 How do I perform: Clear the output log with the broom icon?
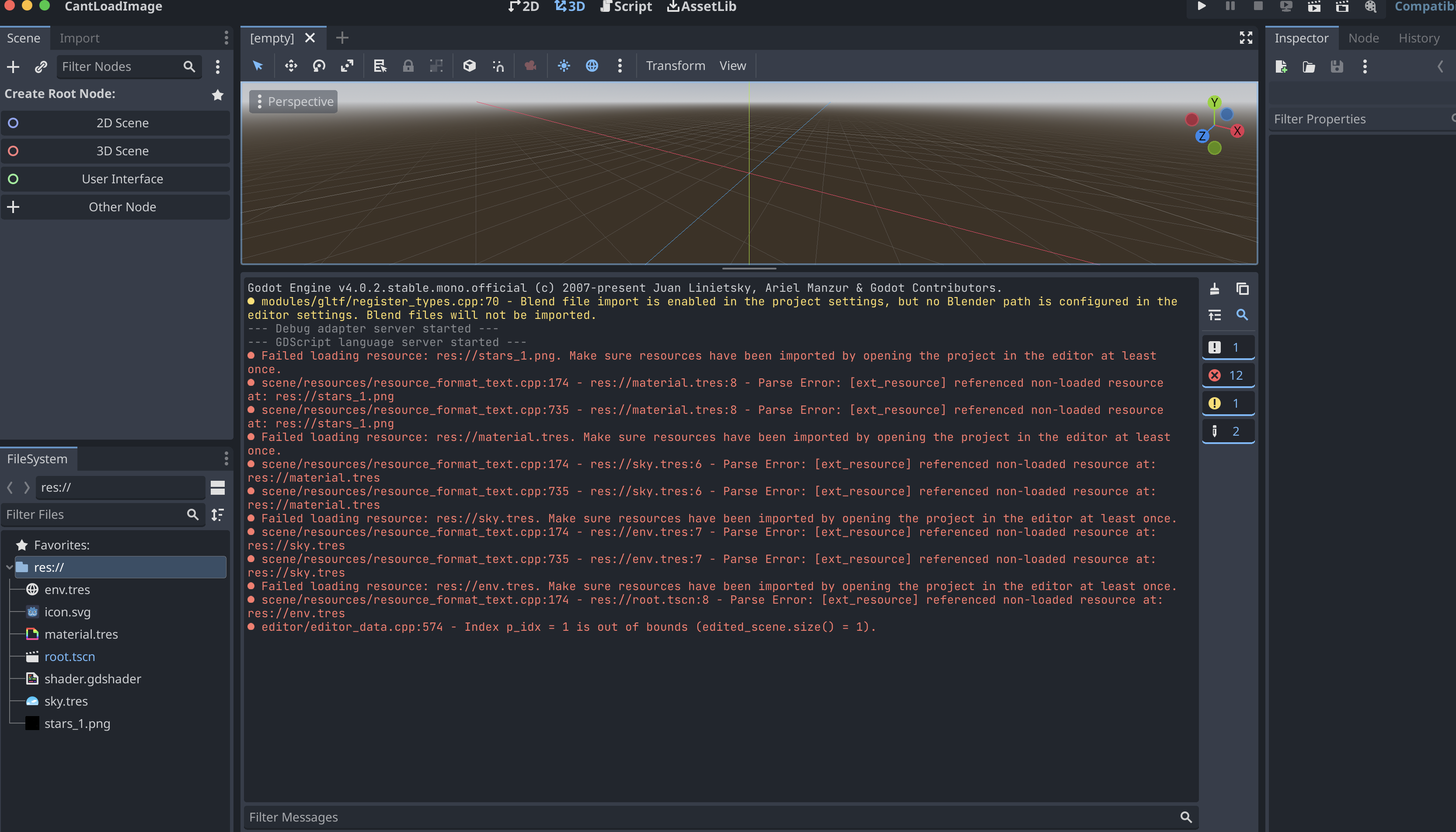(x=1215, y=289)
